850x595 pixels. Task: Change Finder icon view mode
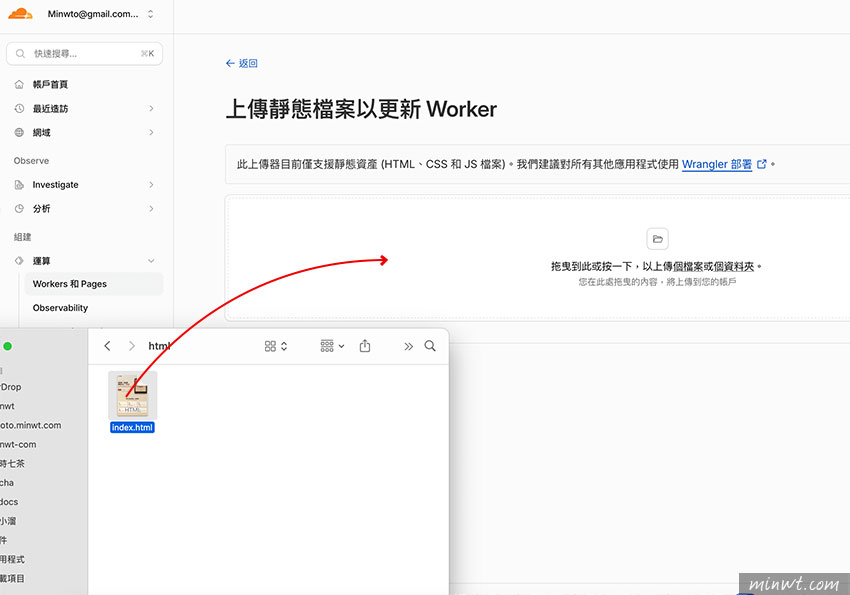275,346
